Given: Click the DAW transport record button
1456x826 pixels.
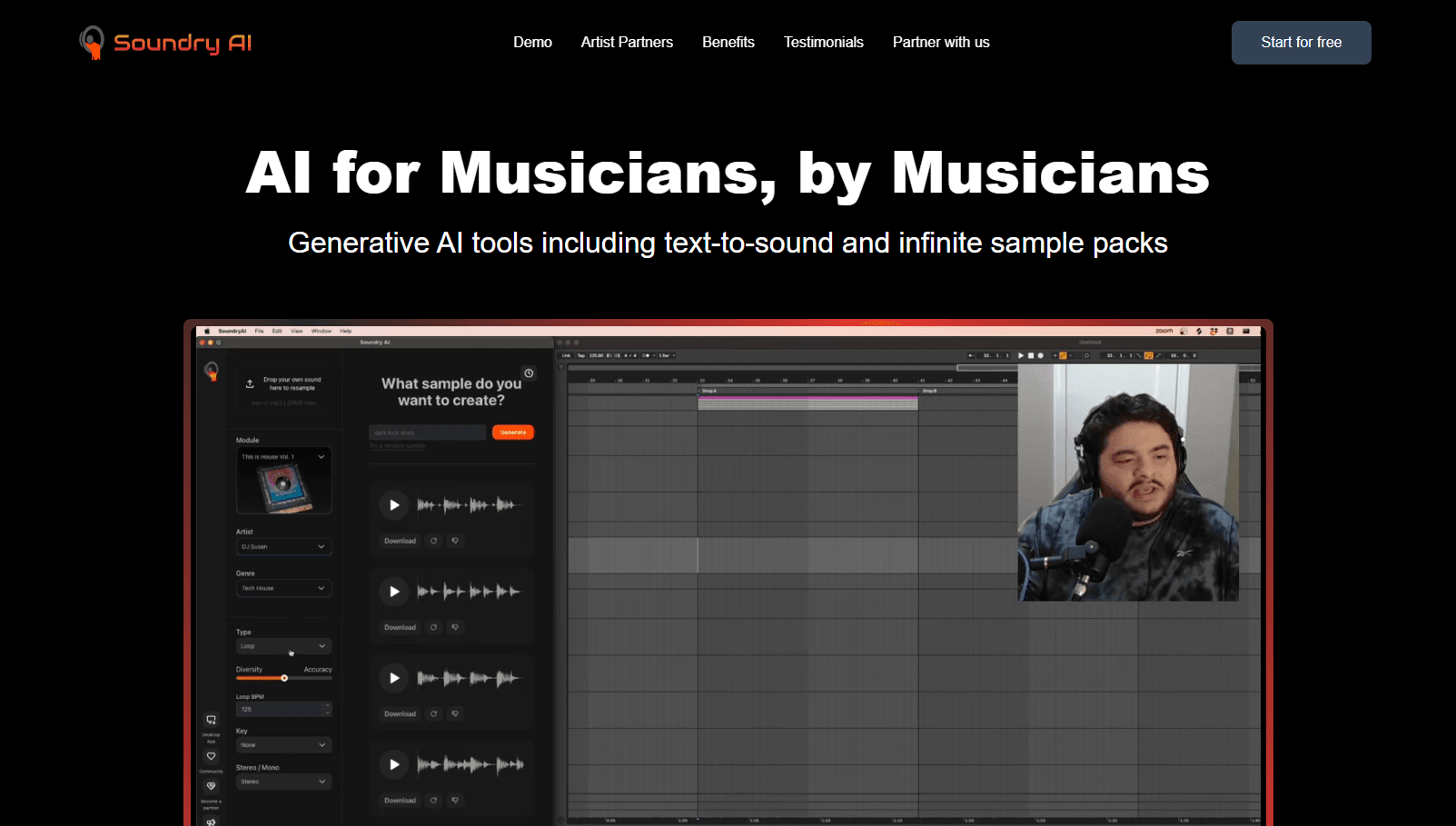Looking at the screenshot, I should [x=1041, y=355].
